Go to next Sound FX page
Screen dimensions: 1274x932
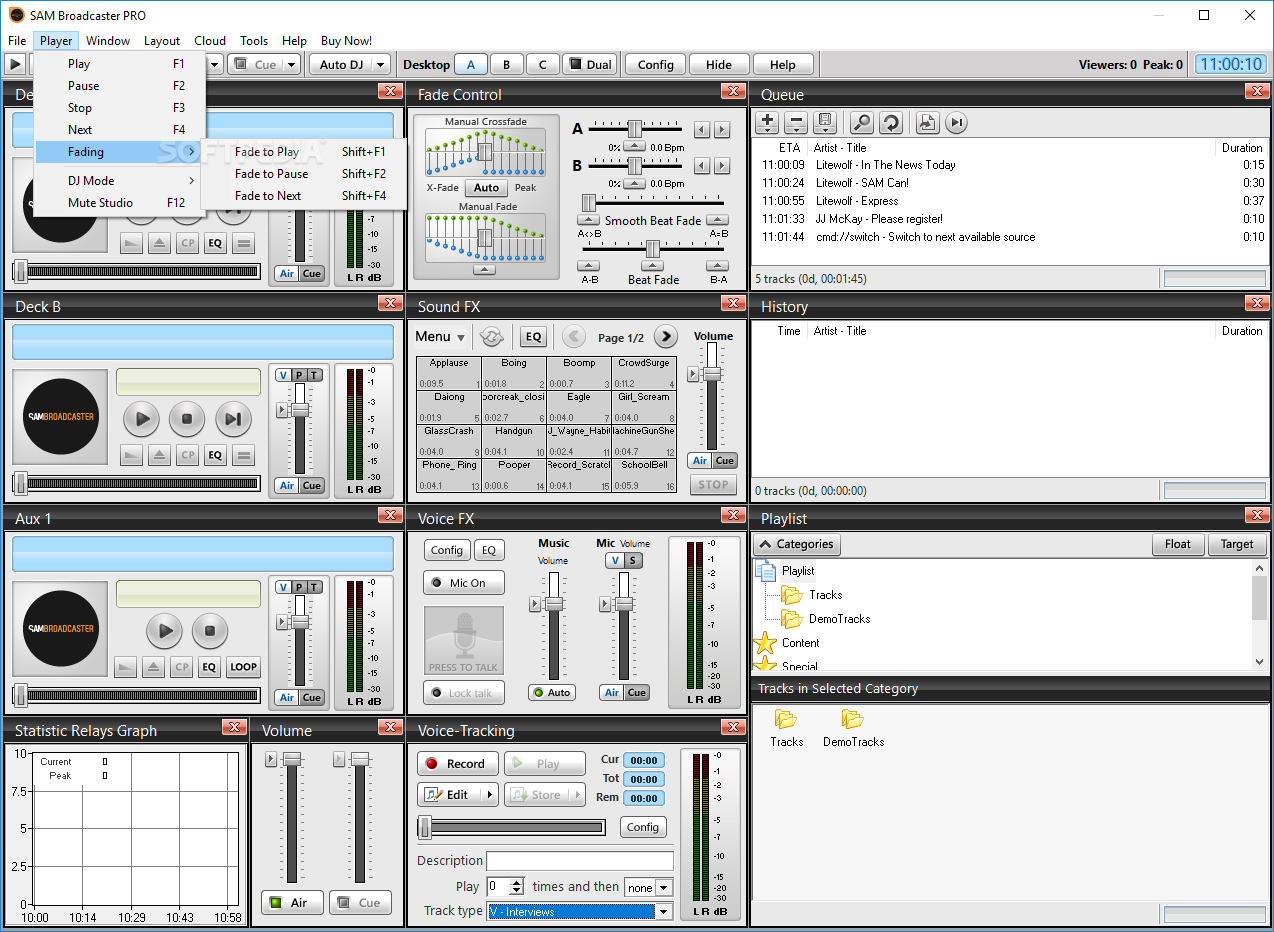(665, 337)
